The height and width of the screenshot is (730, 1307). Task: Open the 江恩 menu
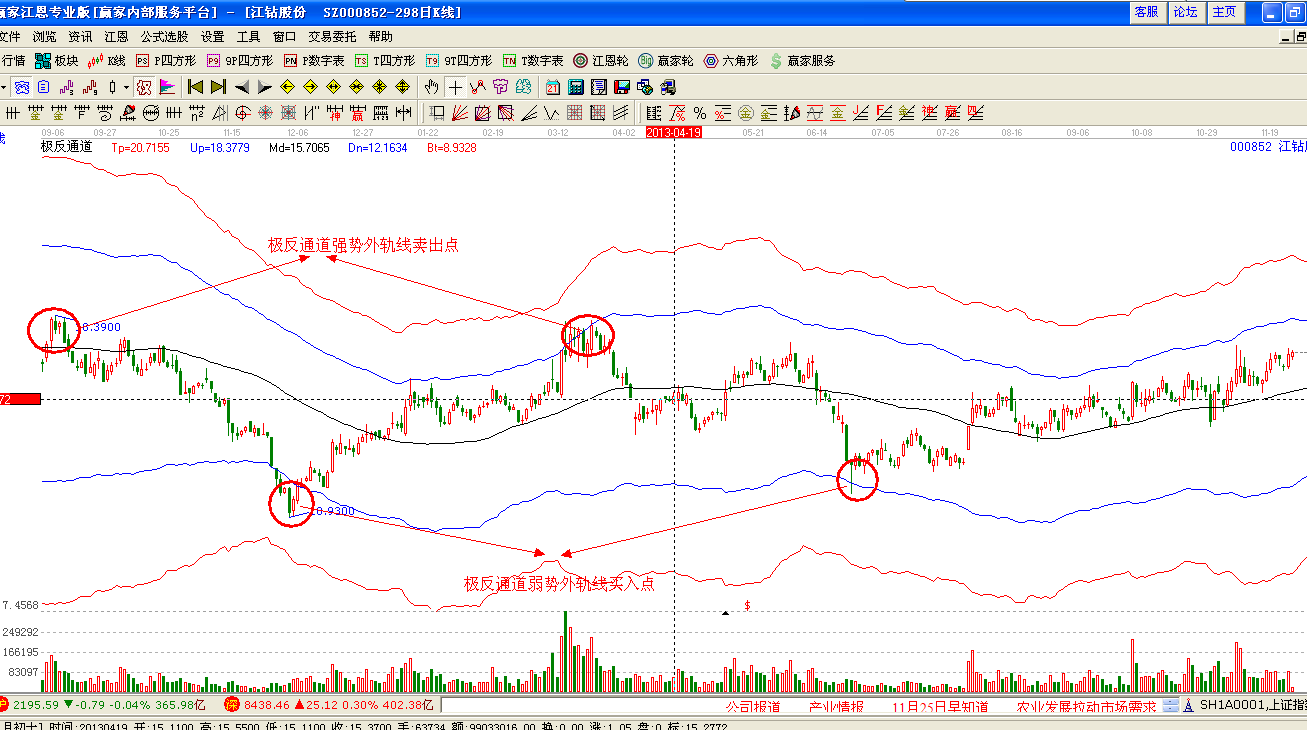point(116,36)
